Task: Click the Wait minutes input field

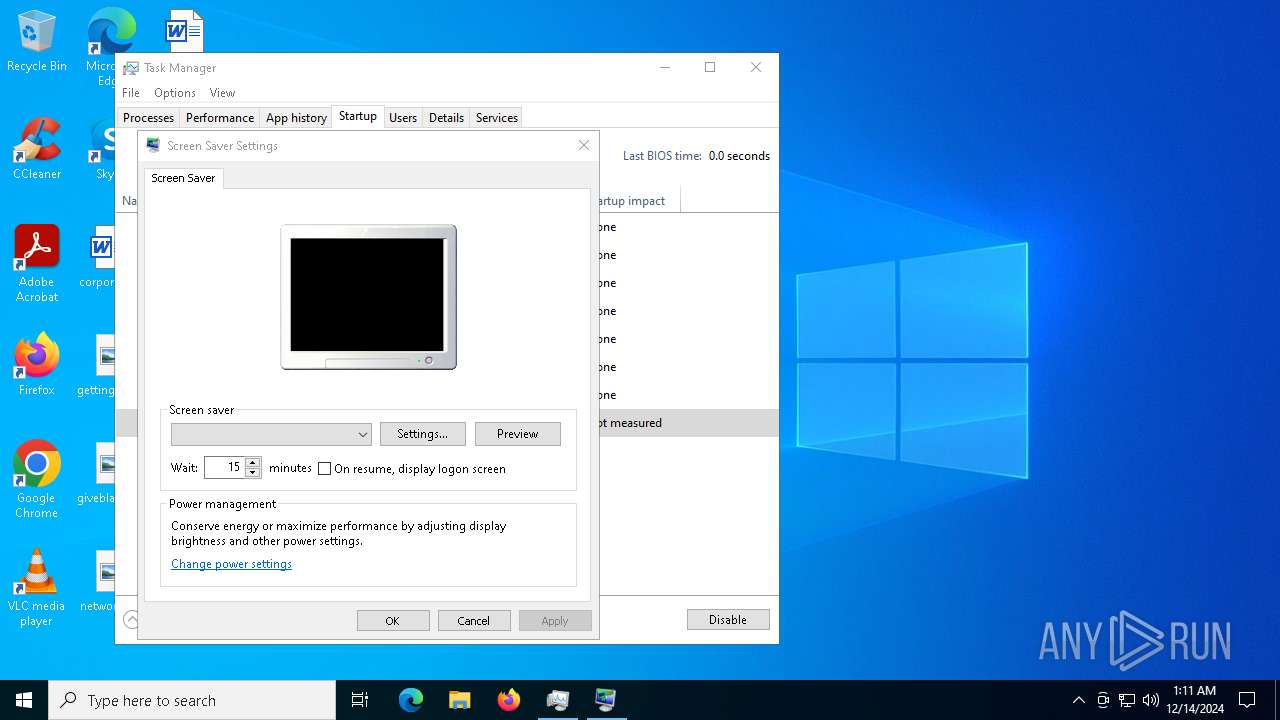Action: [x=225, y=467]
